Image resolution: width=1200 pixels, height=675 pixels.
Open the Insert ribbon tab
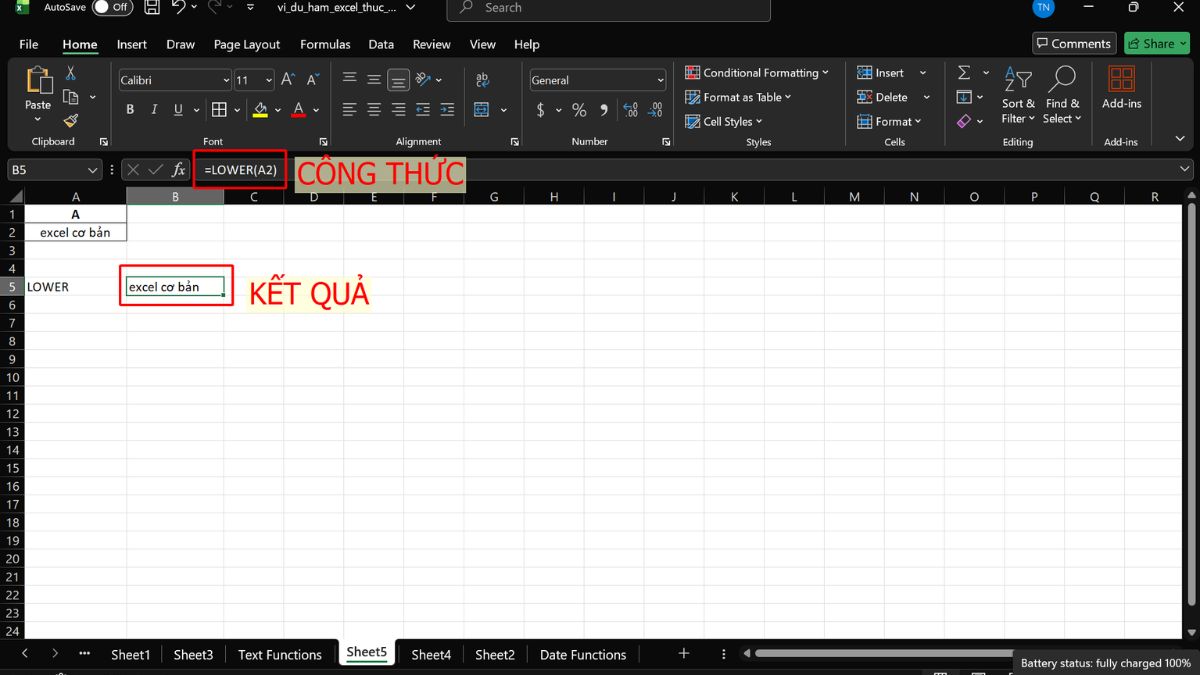pos(132,44)
